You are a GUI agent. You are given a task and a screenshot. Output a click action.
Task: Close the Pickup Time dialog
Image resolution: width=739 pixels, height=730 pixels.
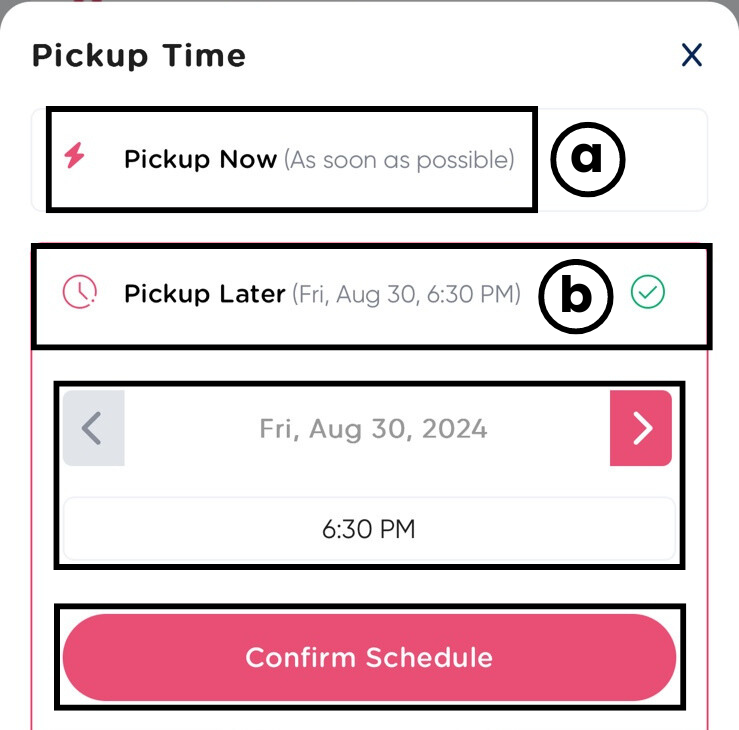click(691, 55)
